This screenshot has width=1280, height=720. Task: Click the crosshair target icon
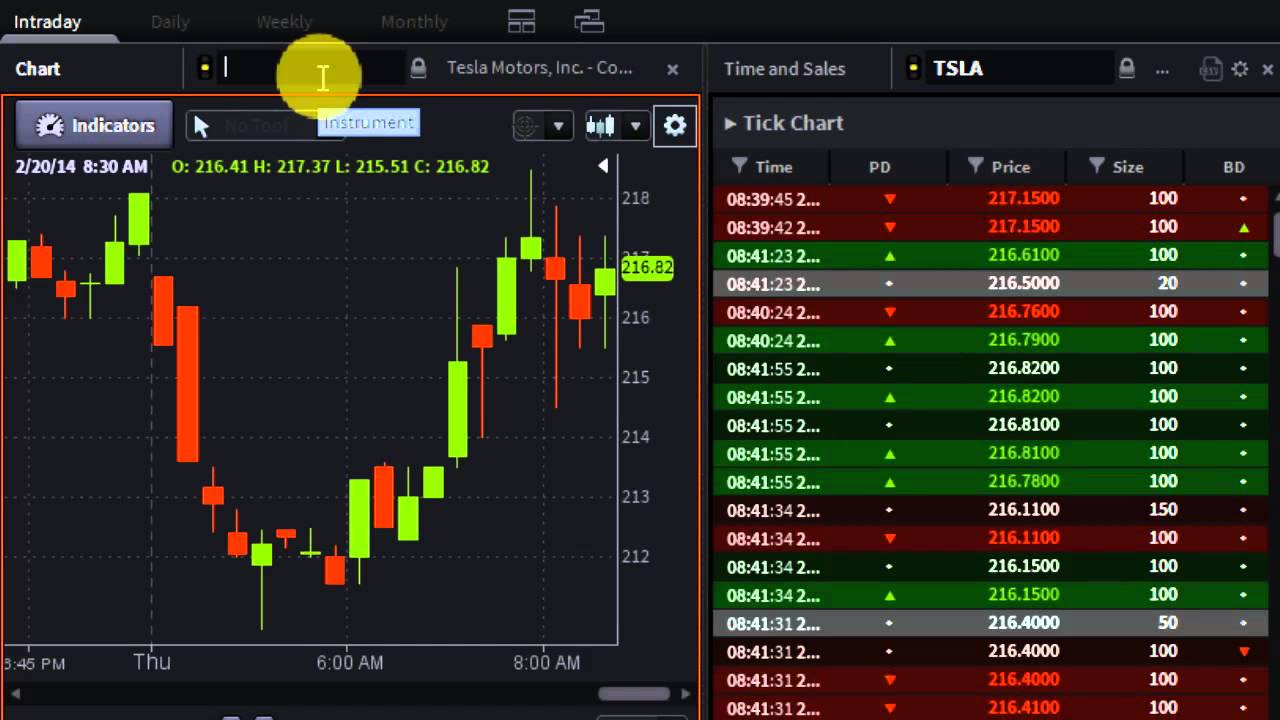click(x=526, y=126)
